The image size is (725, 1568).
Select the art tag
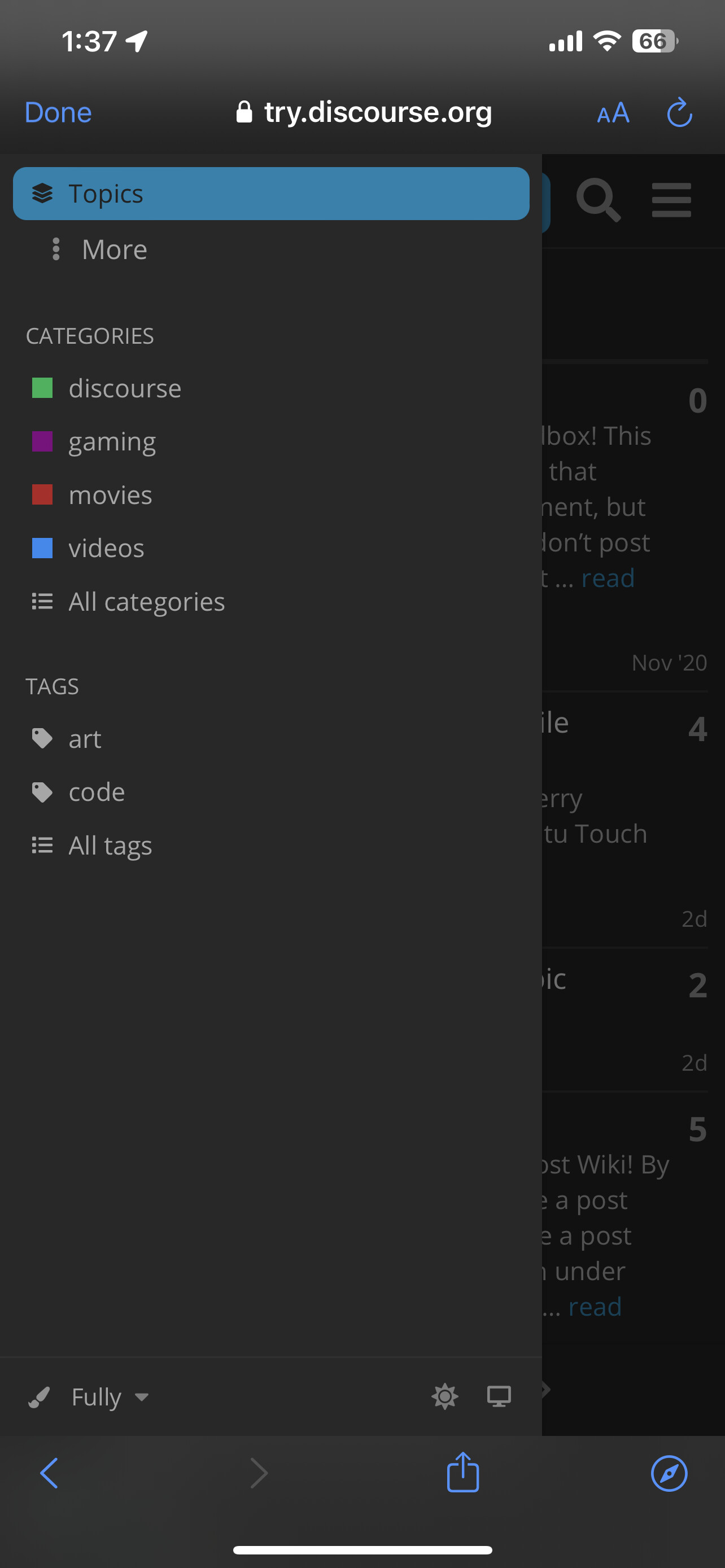click(x=85, y=739)
